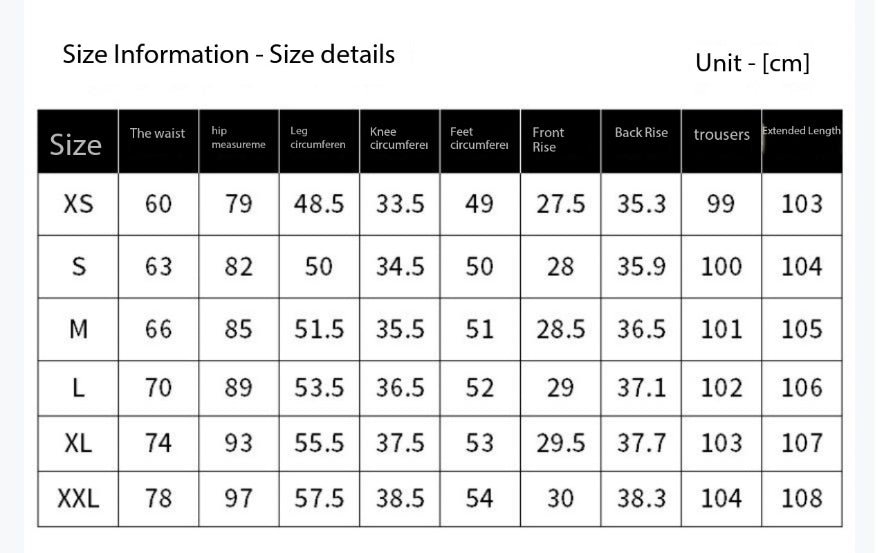Screen dimensions: 884x553
Task: Click the XXL extended length value 108
Action: (801, 498)
